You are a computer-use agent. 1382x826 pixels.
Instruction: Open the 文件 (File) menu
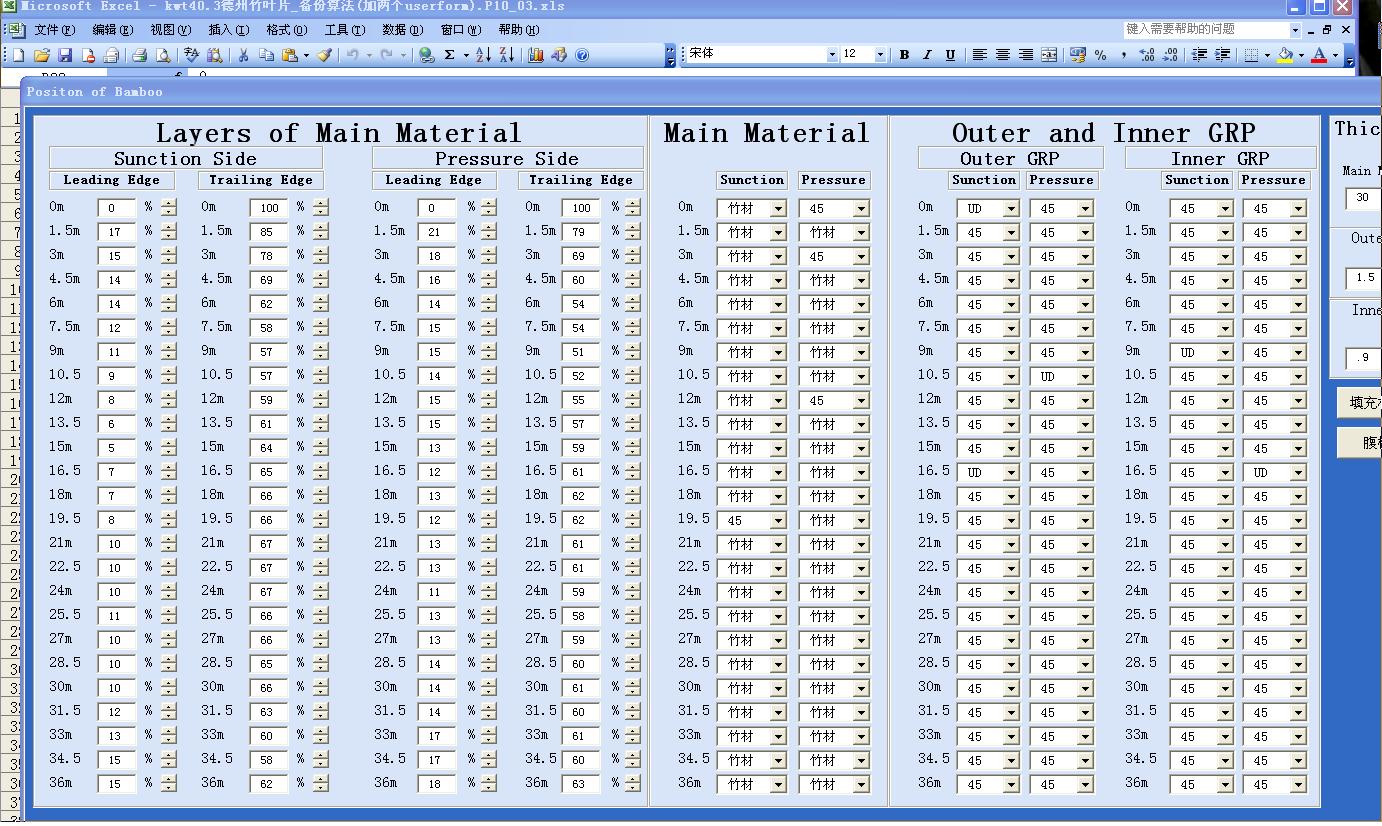pyautogui.click(x=54, y=30)
